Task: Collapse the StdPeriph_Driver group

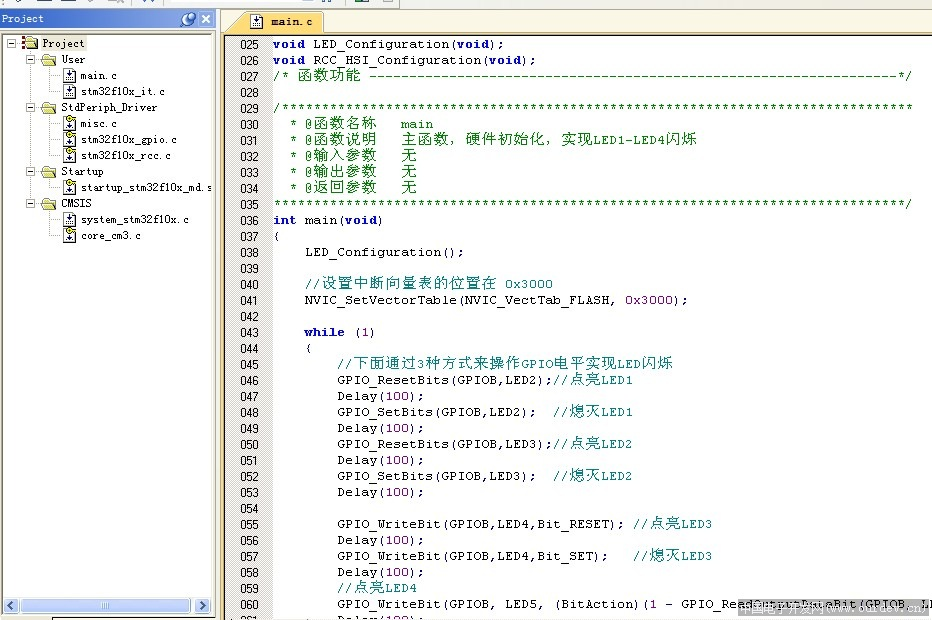Action: [x=30, y=108]
